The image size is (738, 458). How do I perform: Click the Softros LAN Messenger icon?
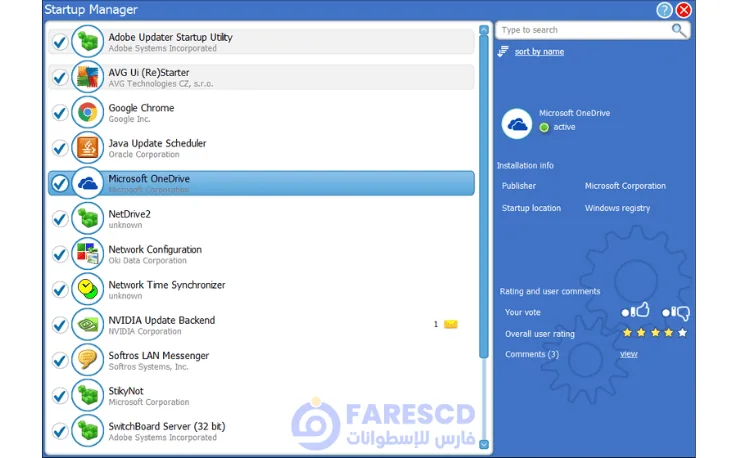pyautogui.click(x=88, y=360)
